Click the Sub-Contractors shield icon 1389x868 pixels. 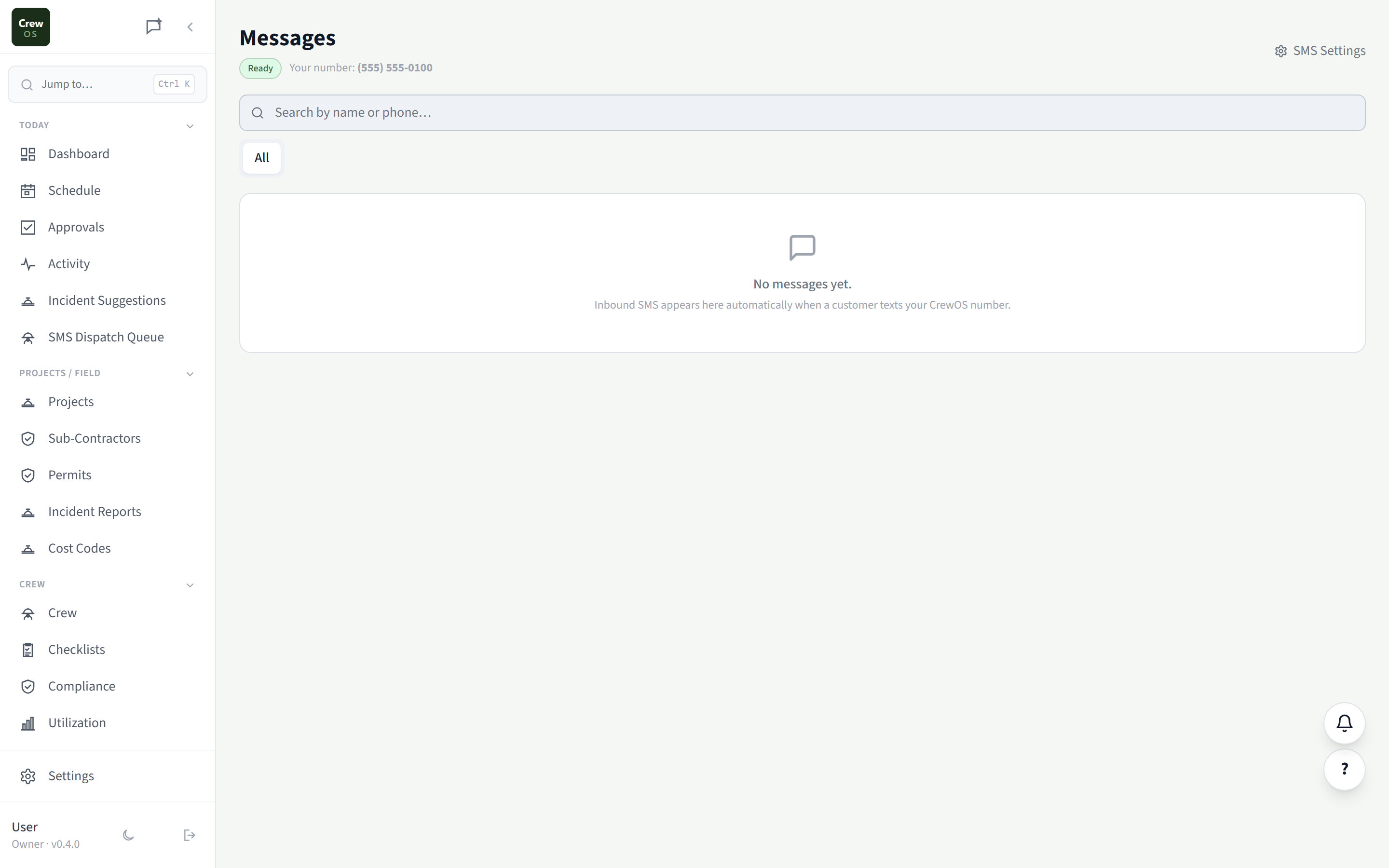tap(28, 439)
